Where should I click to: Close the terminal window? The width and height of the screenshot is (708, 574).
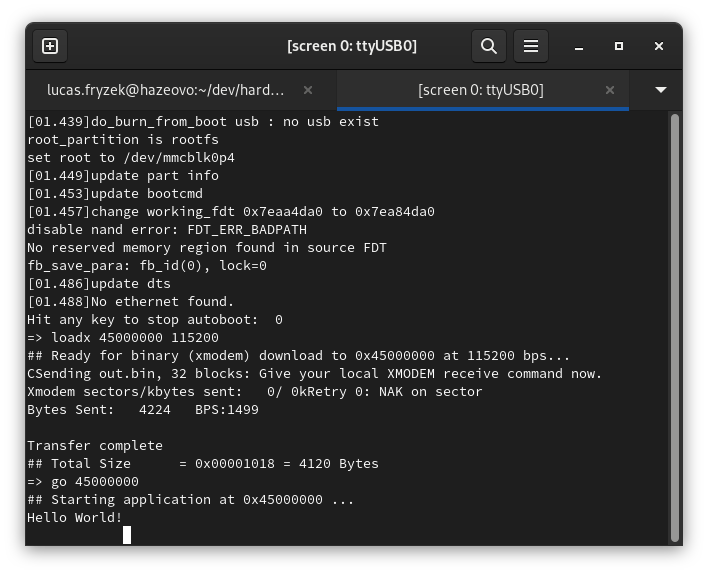pyautogui.click(x=659, y=46)
